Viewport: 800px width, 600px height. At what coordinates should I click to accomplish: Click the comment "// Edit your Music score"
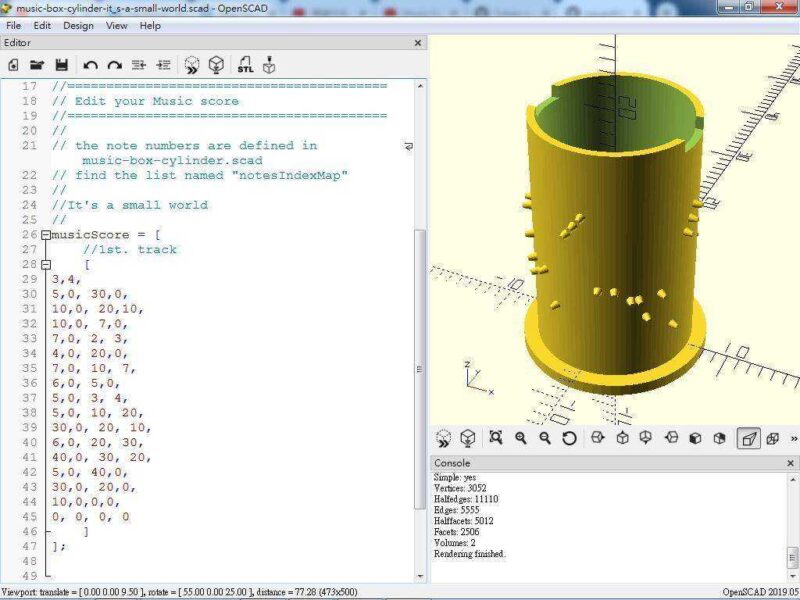pos(145,101)
